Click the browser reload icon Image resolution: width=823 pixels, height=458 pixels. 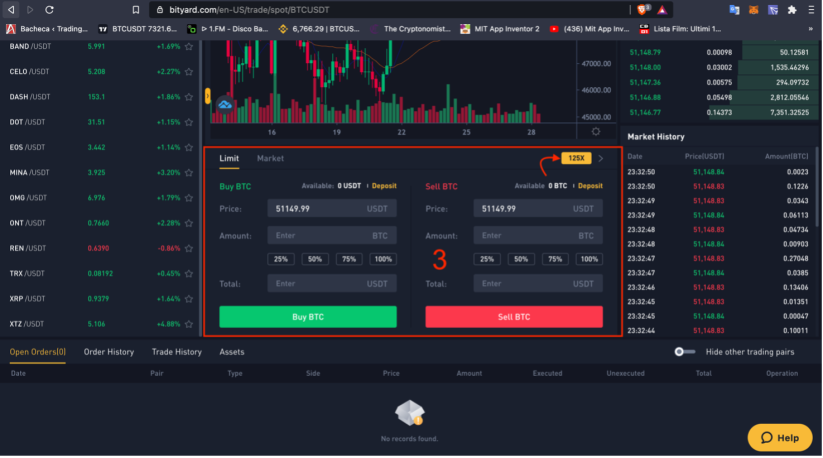[x=49, y=9]
